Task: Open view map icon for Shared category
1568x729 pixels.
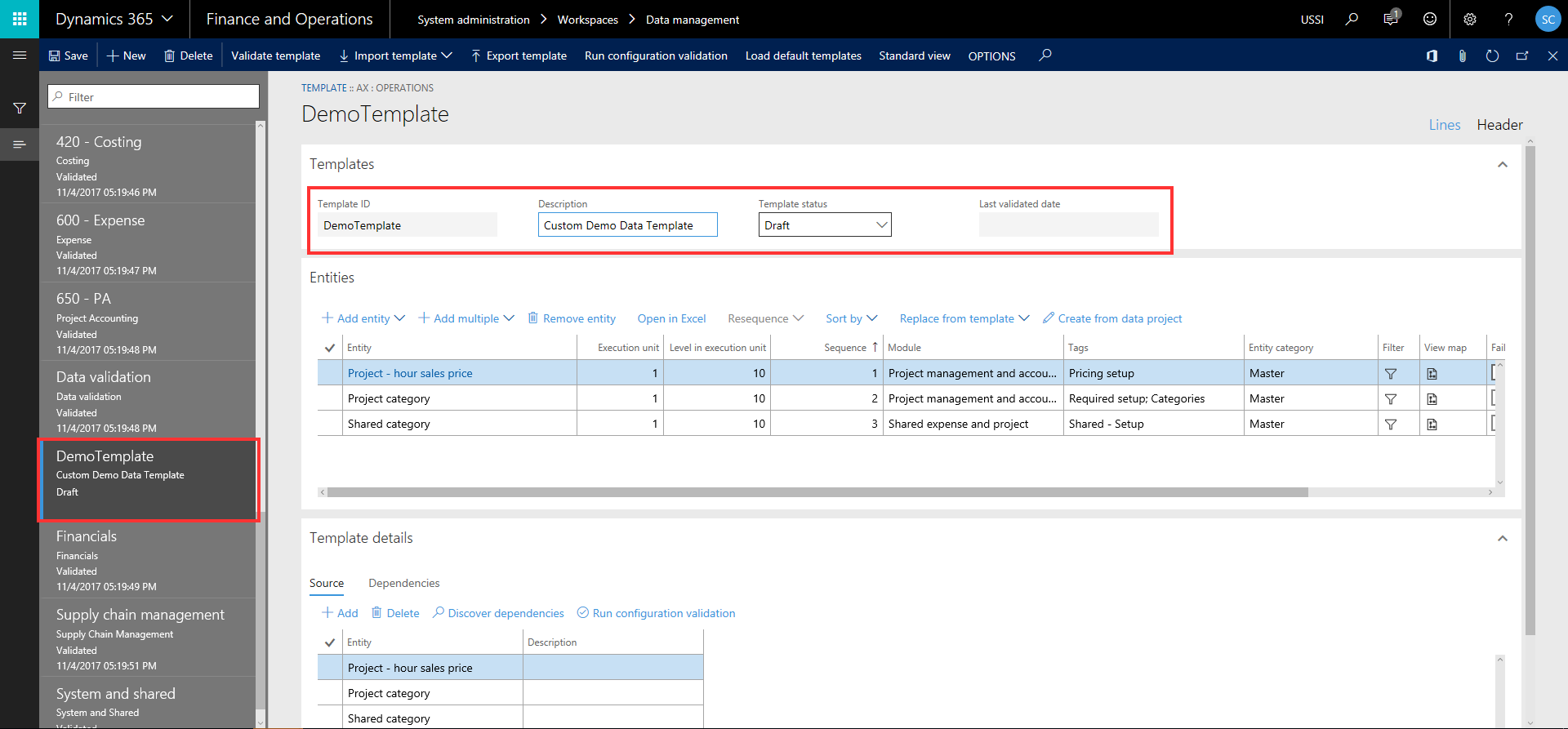Action: tap(1432, 425)
